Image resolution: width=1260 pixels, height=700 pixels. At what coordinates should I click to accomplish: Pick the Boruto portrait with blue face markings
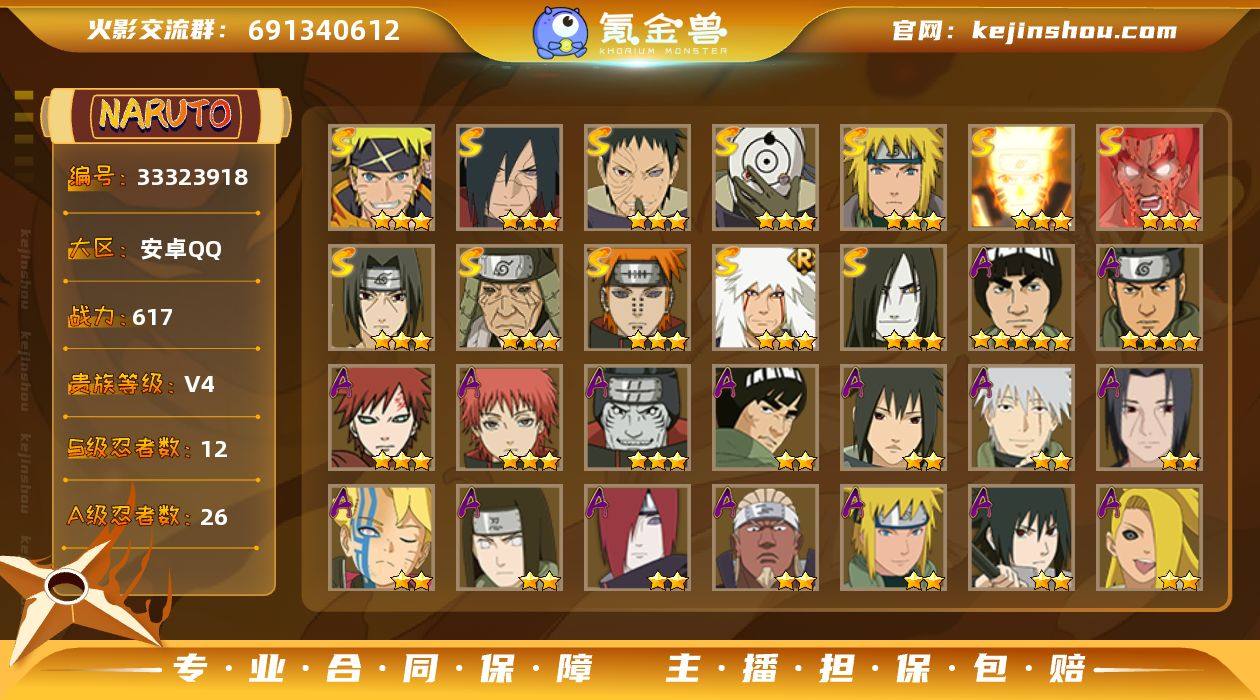coord(381,538)
